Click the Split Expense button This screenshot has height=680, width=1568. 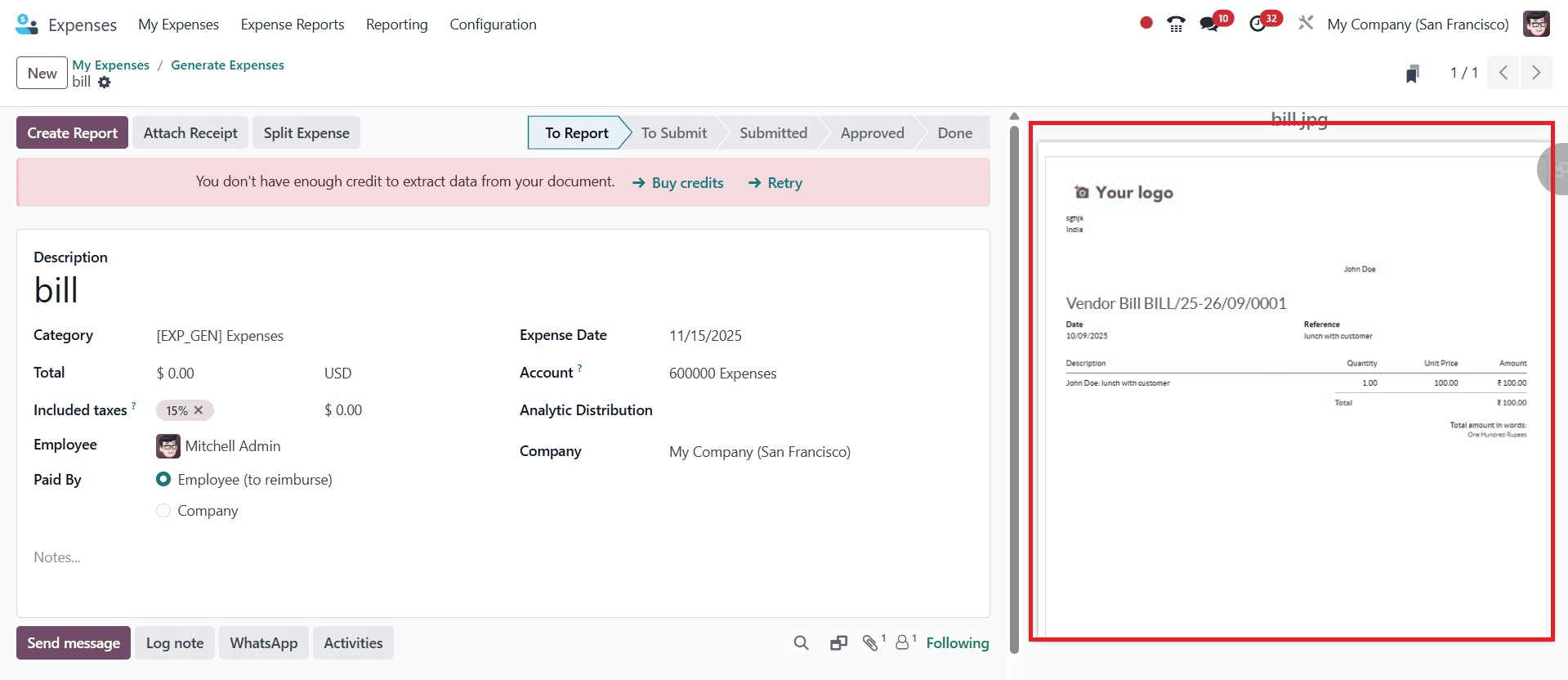click(306, 133)
